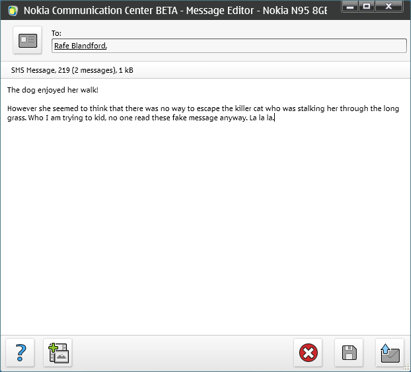
Task: Open the contacts picker card icon
Action: click(27, 41)
